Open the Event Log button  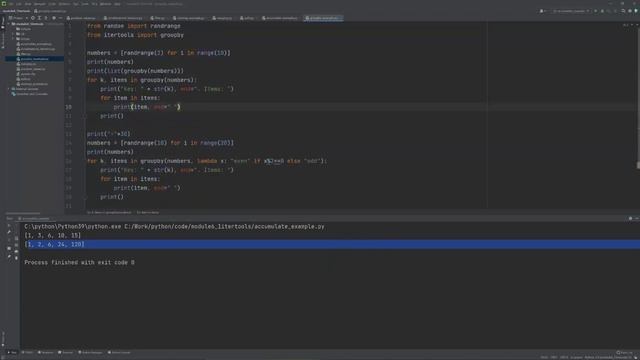pos(625,352)
